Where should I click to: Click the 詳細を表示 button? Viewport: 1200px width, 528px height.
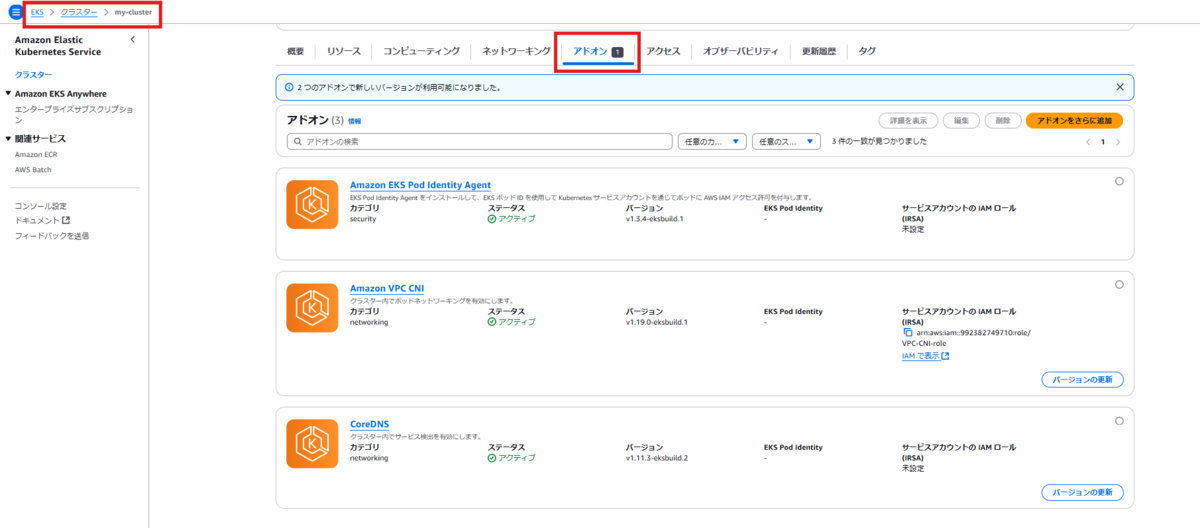[908, 120]
